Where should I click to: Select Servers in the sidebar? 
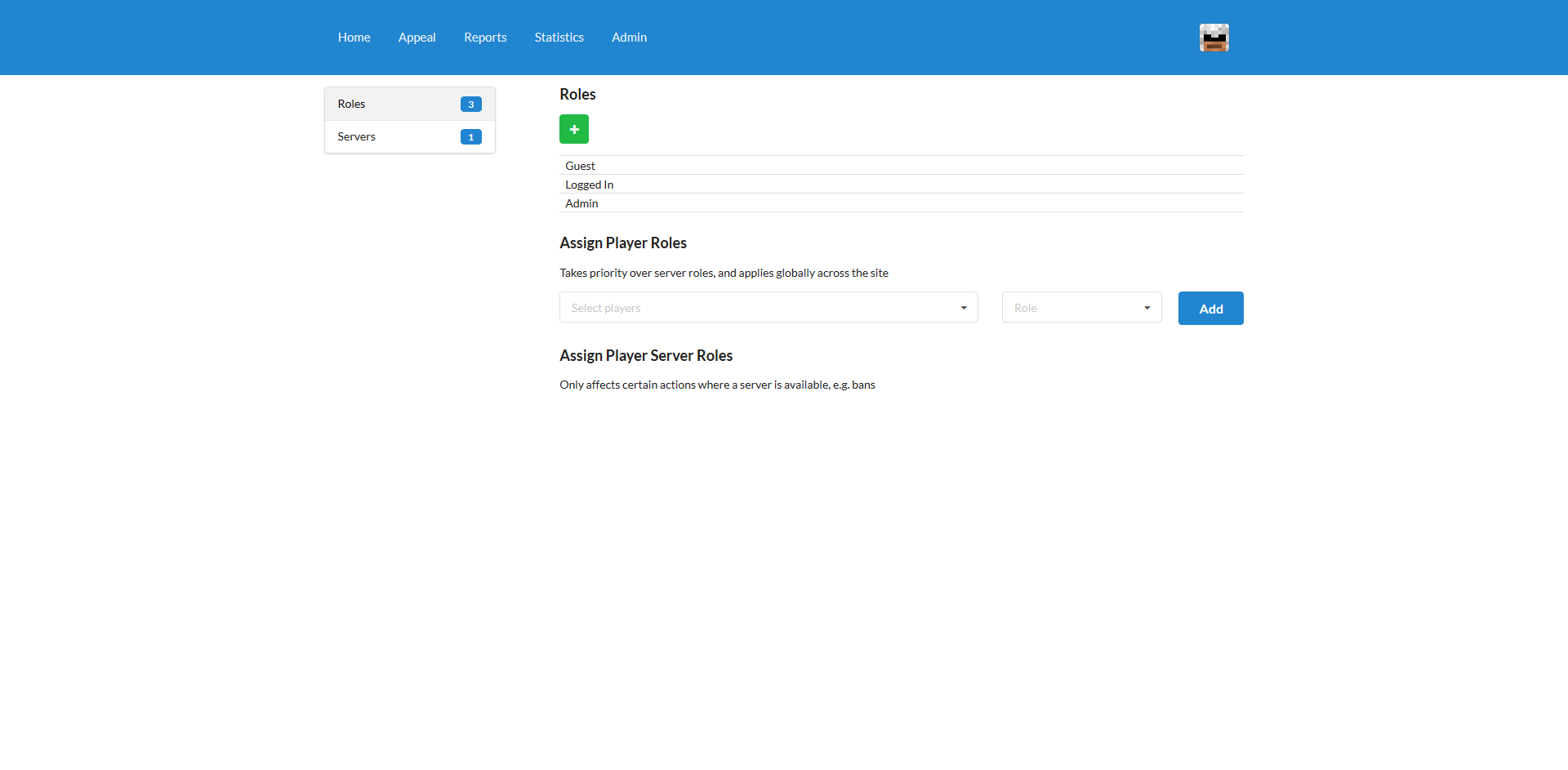tap(410, 137)
